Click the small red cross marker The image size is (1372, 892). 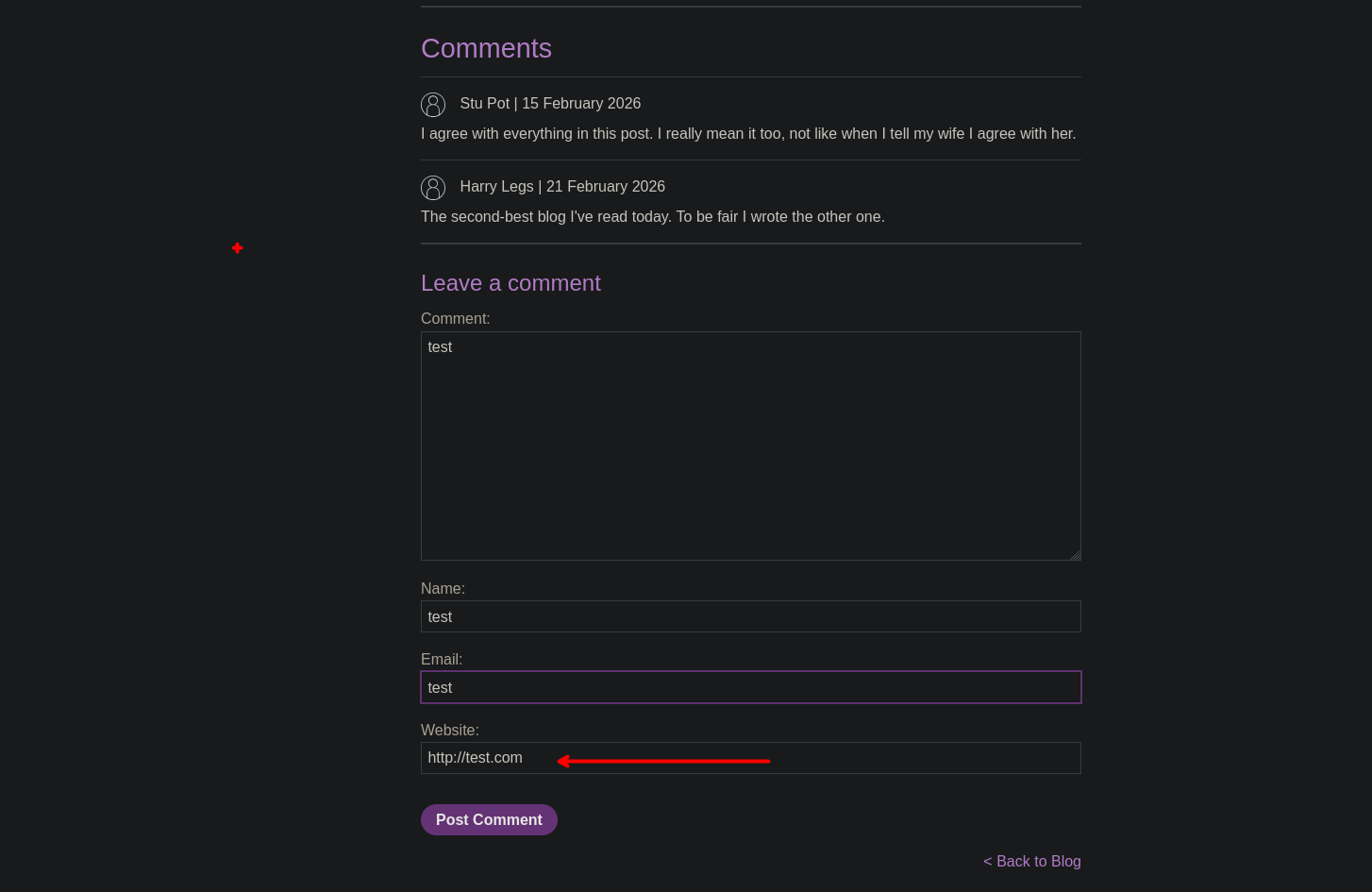[237, 248]
